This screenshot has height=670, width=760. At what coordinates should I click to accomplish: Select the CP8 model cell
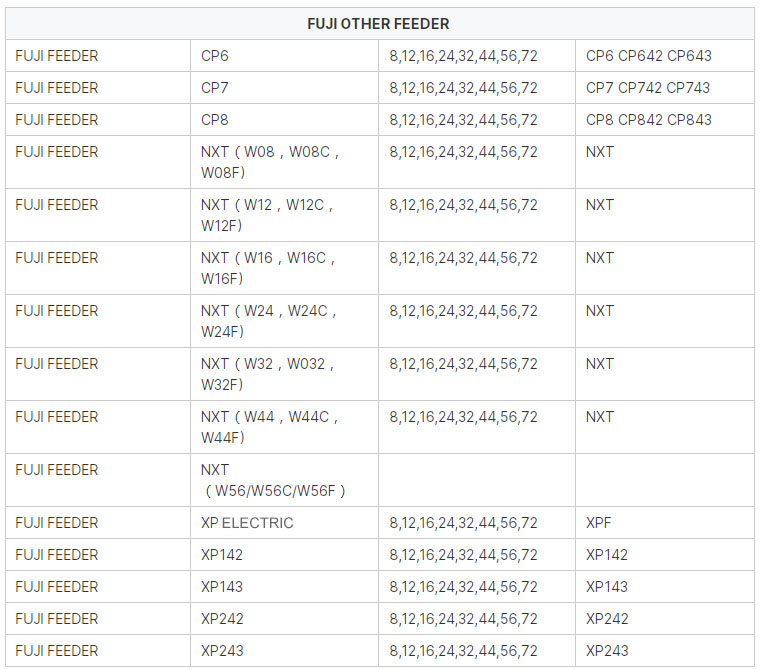pyautogui.click(x=285, y=120)
